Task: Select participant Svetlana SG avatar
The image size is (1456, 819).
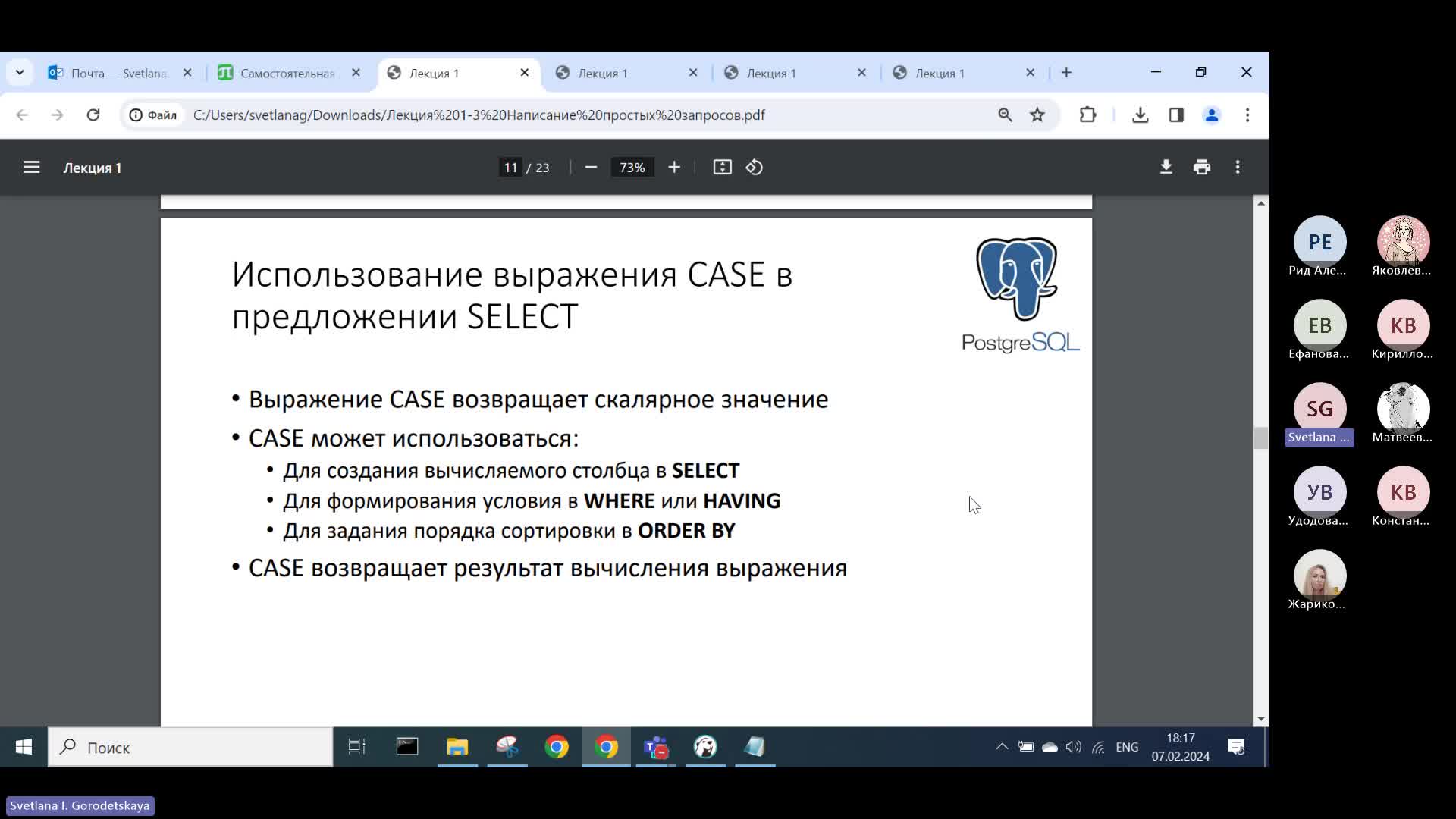Action: (1319, 409)
